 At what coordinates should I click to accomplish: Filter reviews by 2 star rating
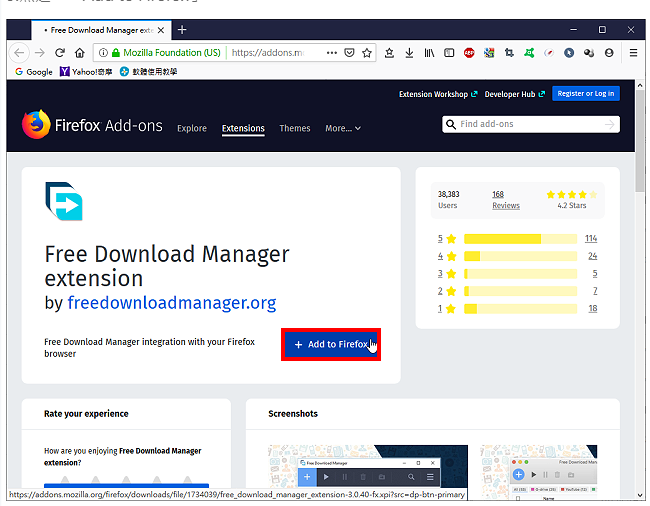[447, 291]
